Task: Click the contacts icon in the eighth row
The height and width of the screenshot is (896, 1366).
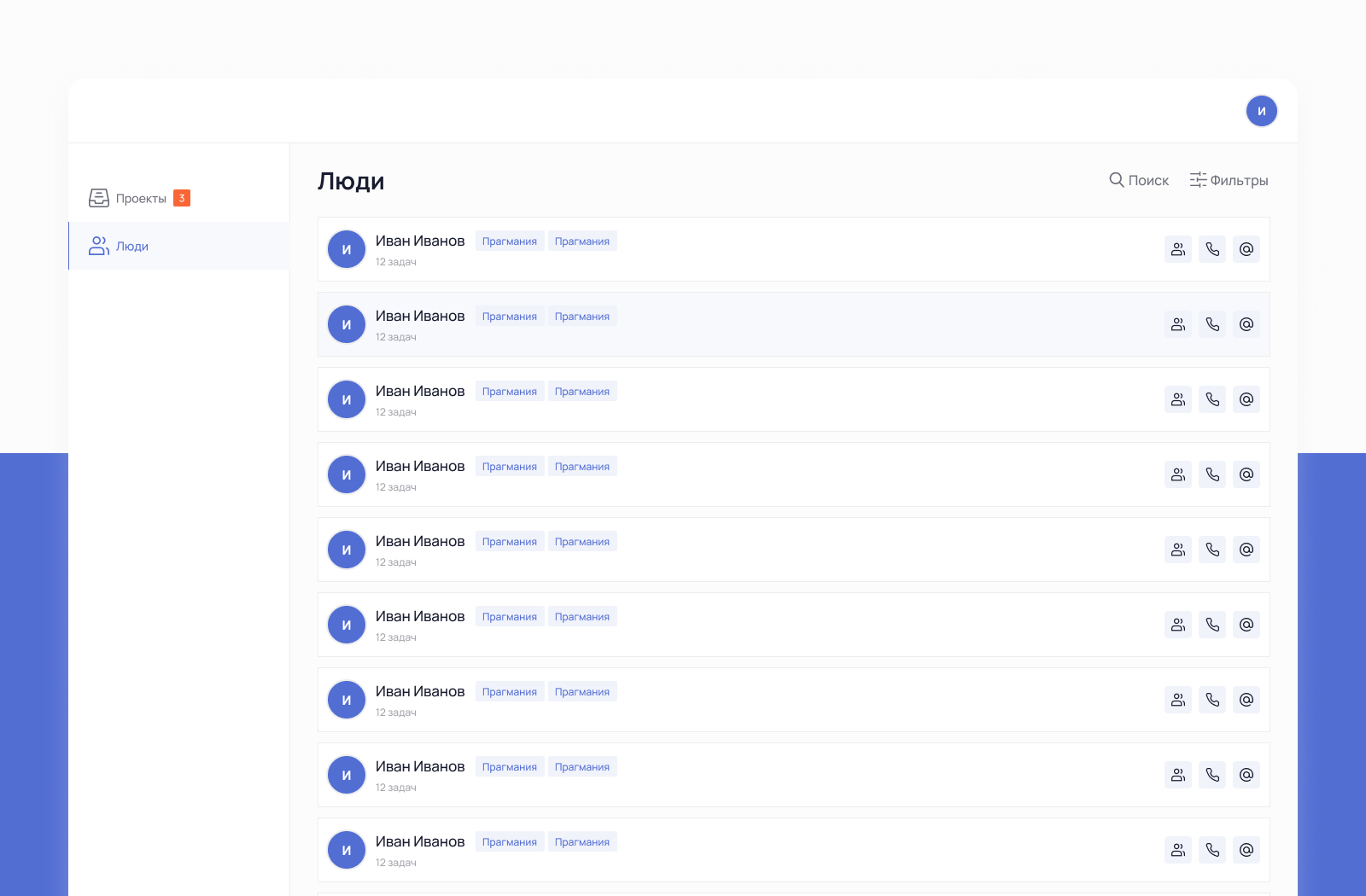Action: (x=1178, y=775)
